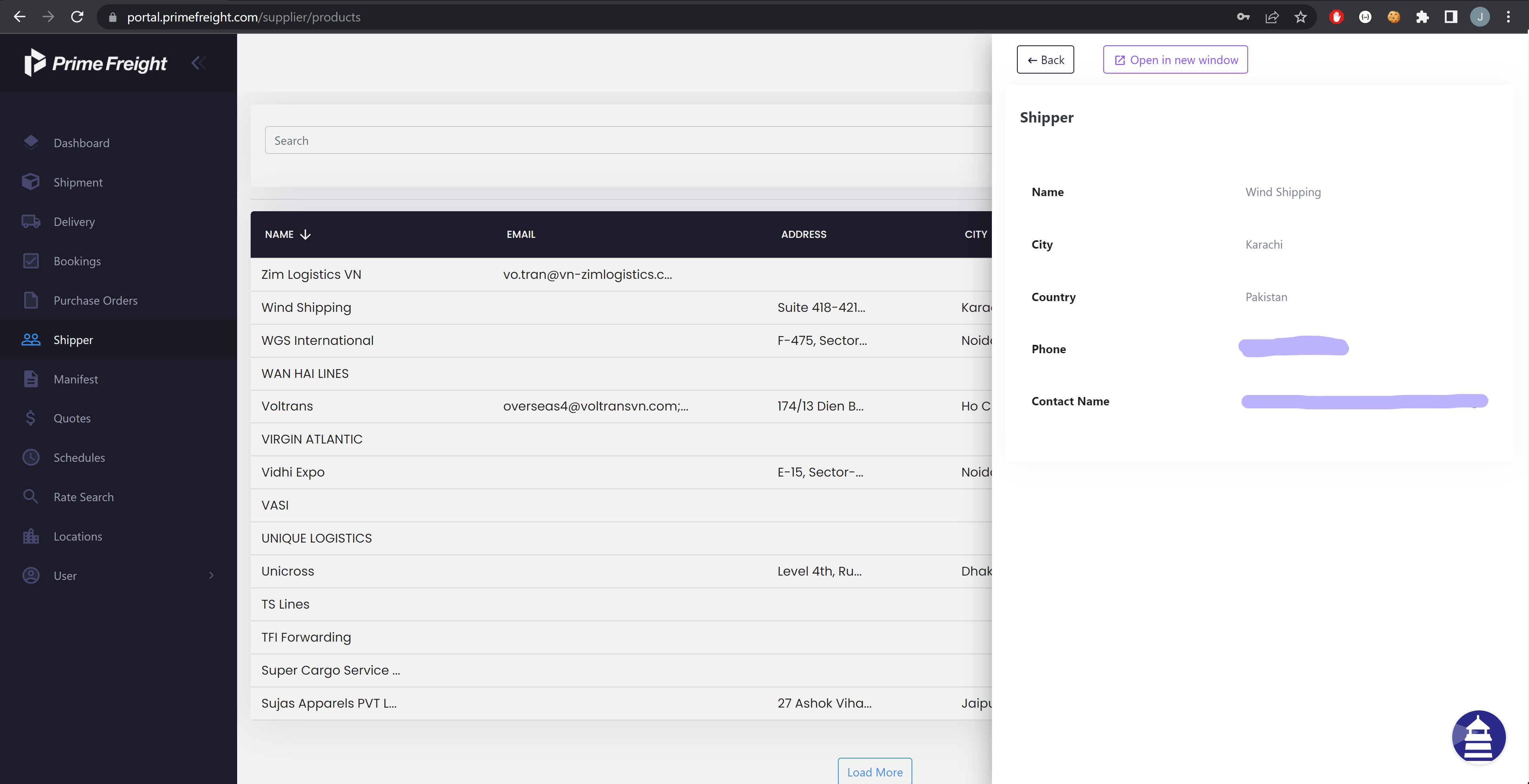1529x784 pixels.
Task: Open the Rate Search menu item
Action: click(x=84, y=497)
